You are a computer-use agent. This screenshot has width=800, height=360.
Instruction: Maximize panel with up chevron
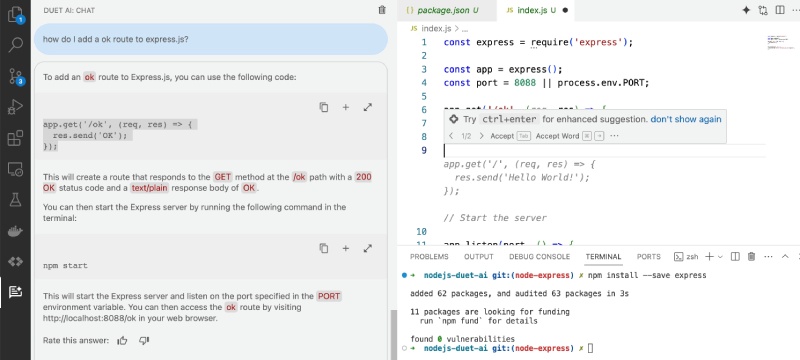point(785,256)
